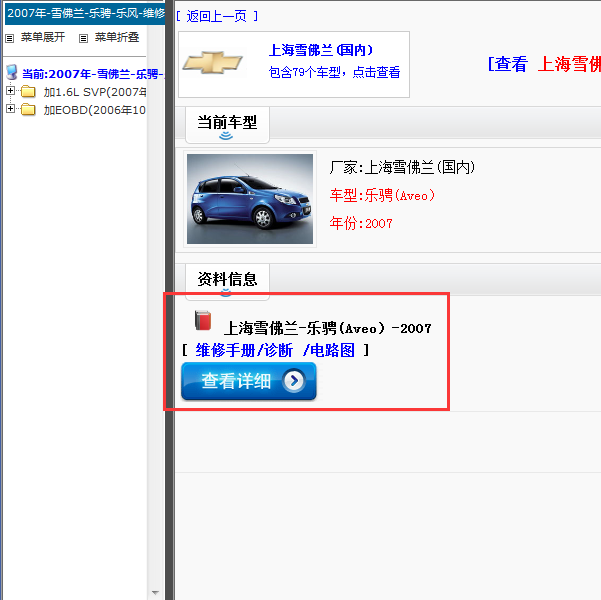Image resolution: width=601 pixels, height=600 pixels.
Task: Select the 加1.6L SVP(2007年 tree item
Action: 95,92
